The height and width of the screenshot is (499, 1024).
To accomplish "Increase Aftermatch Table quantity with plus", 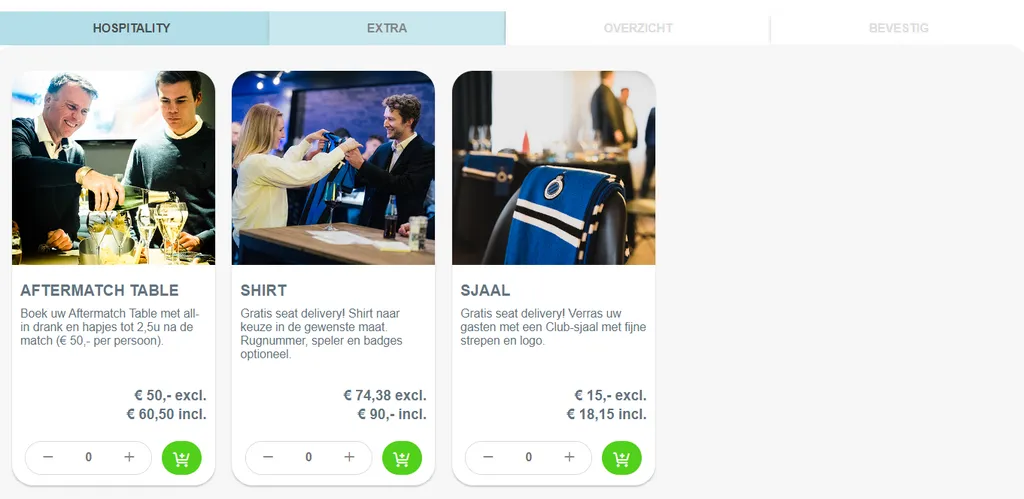I will [x=129, y=457].
